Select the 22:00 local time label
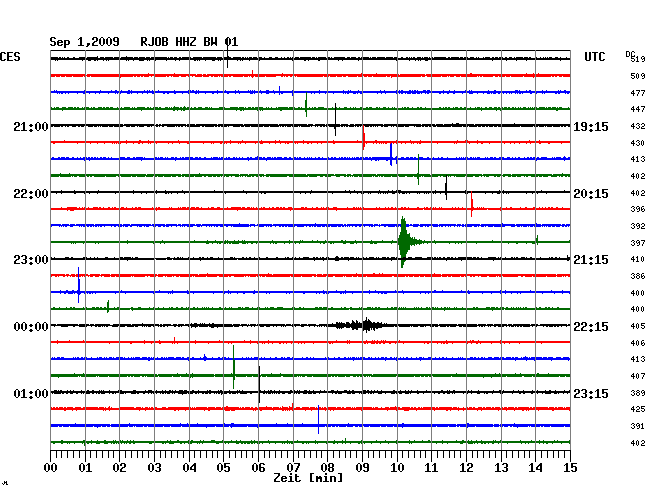Image resolution: width=650 pixels, height=494 pixels. pos(31,194)
